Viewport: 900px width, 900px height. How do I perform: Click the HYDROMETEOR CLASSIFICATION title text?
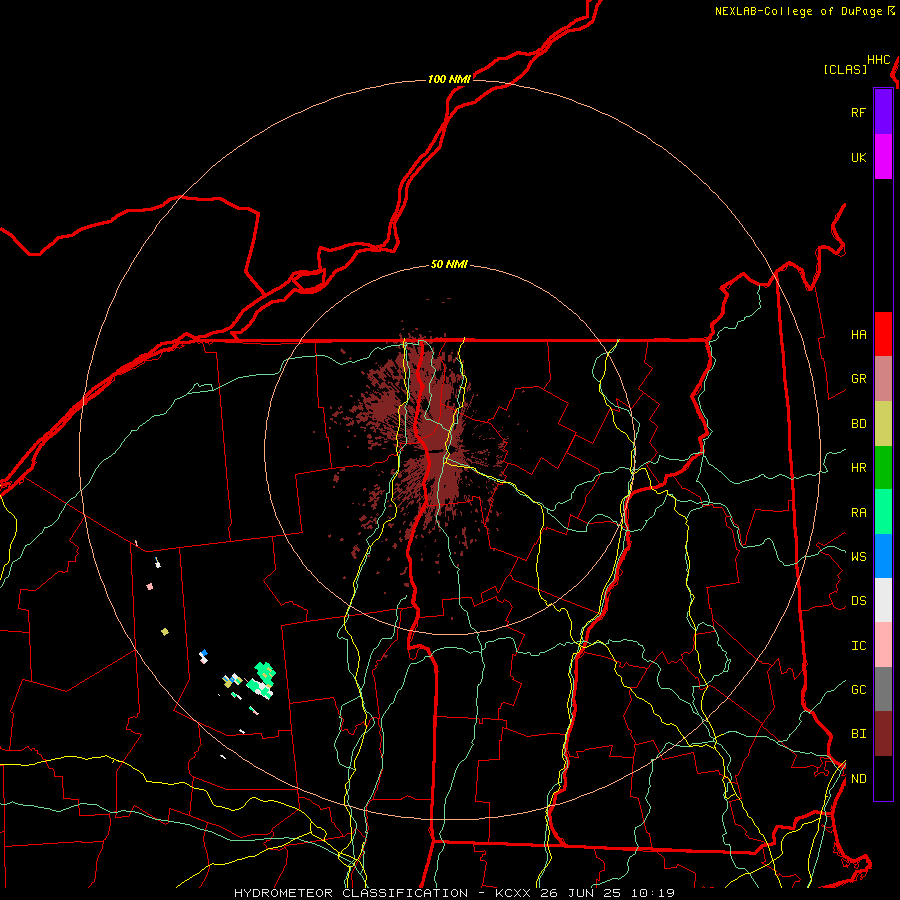[x=351, y=893]
